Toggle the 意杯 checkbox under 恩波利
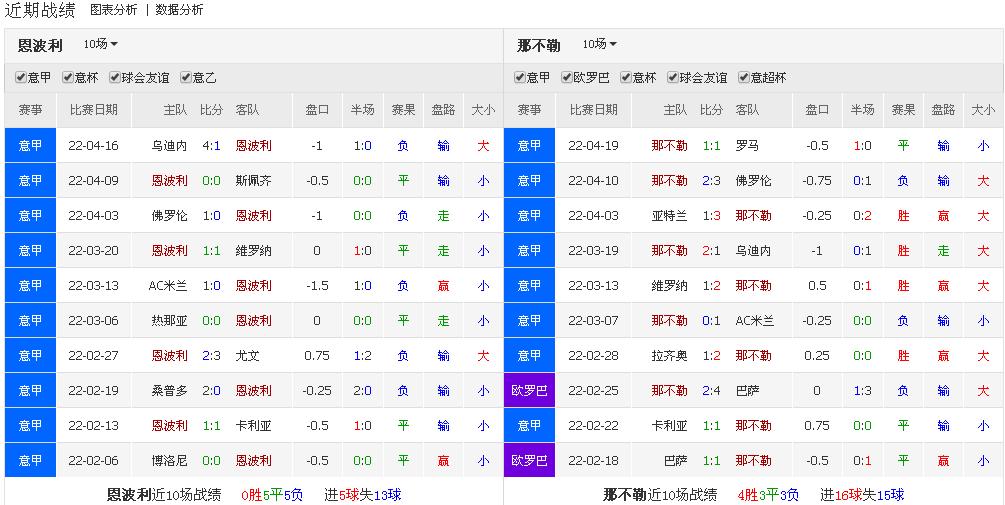Screen dimensions: 1005x505 (67, 78)
